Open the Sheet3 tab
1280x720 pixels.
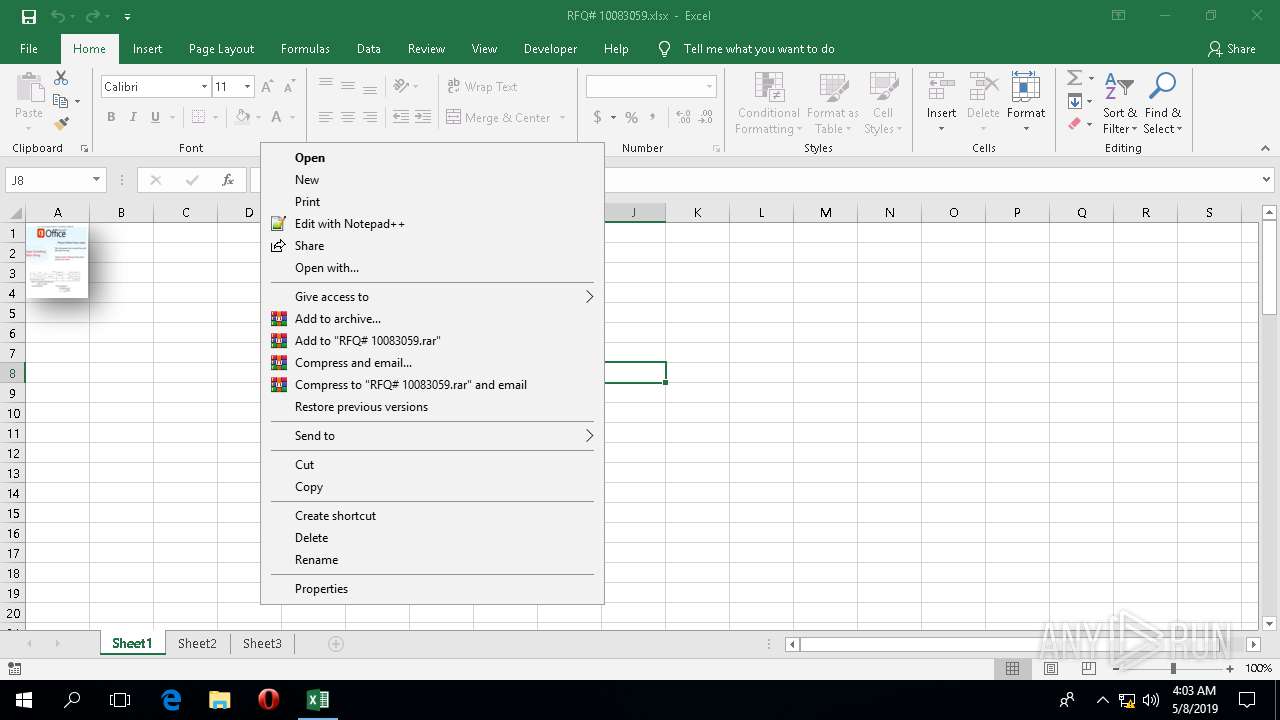(262, 644)
